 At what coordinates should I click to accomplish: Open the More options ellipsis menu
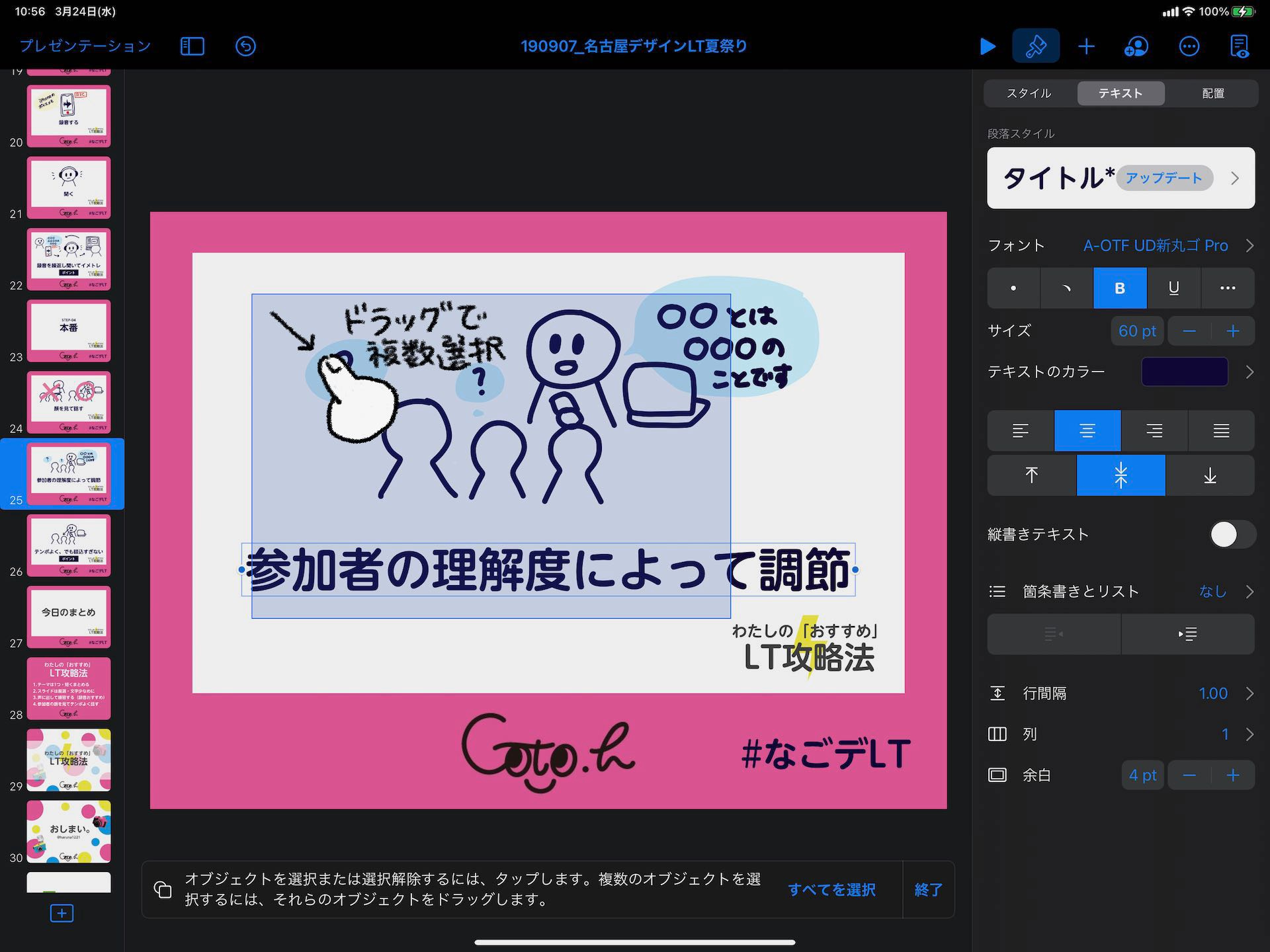pos(1189,46)
